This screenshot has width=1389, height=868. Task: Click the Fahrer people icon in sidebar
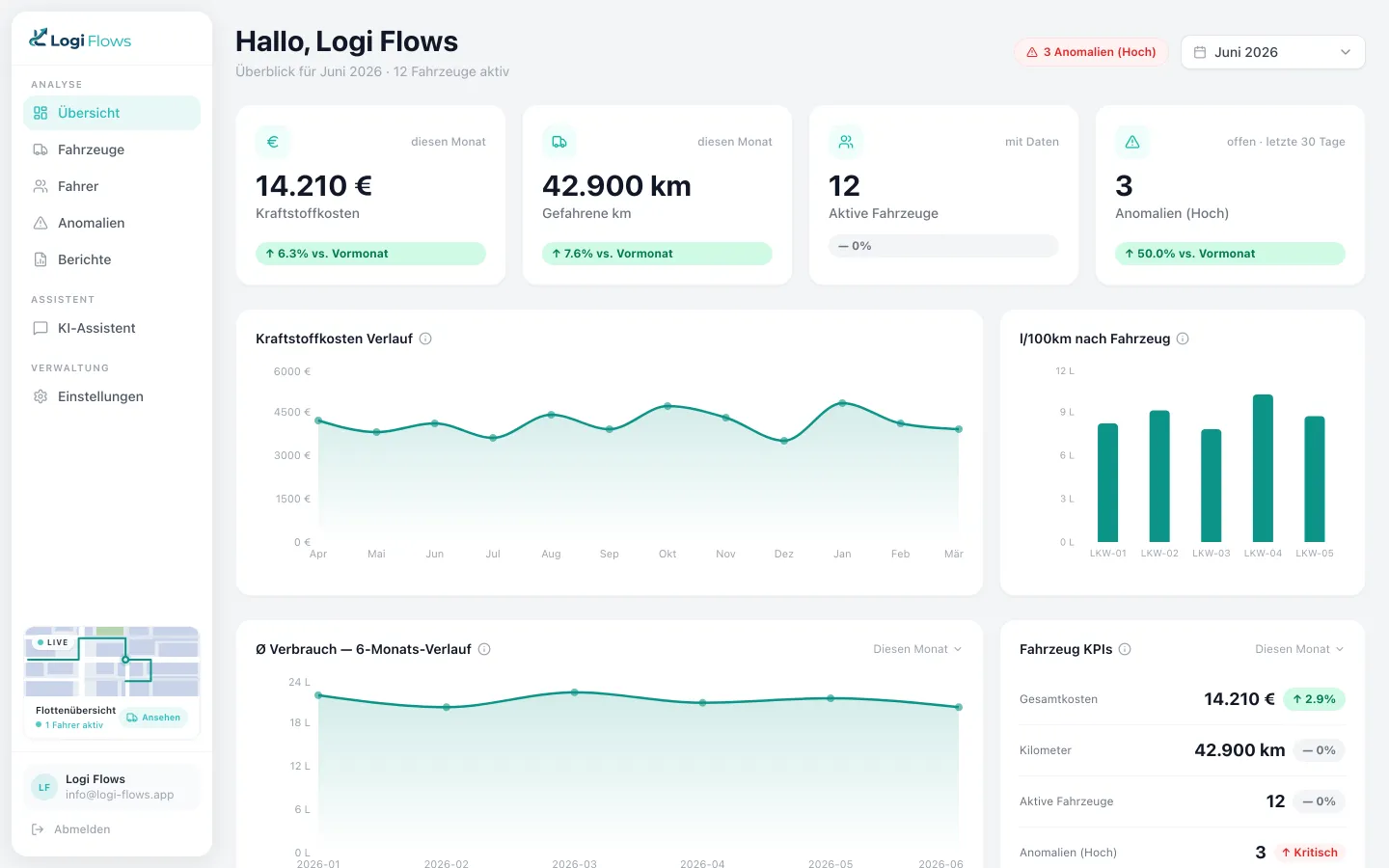coord(41,186)
